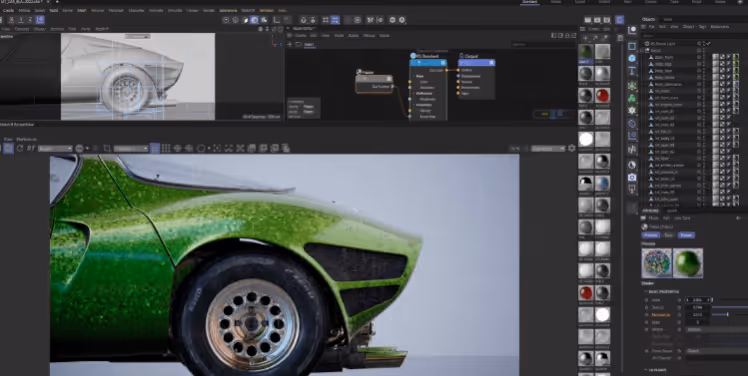Click the gear deformer icon in side palette
748x376 pixels.
click(632, 110)
